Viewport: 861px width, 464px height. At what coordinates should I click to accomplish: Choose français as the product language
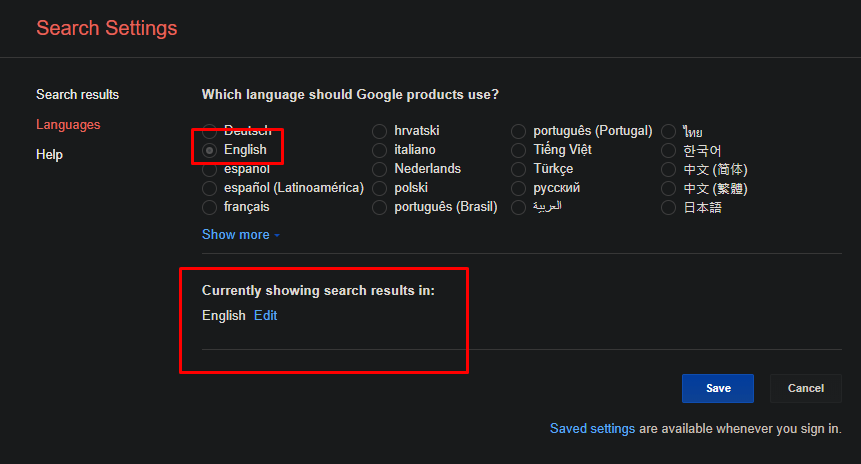click(209, 207)
